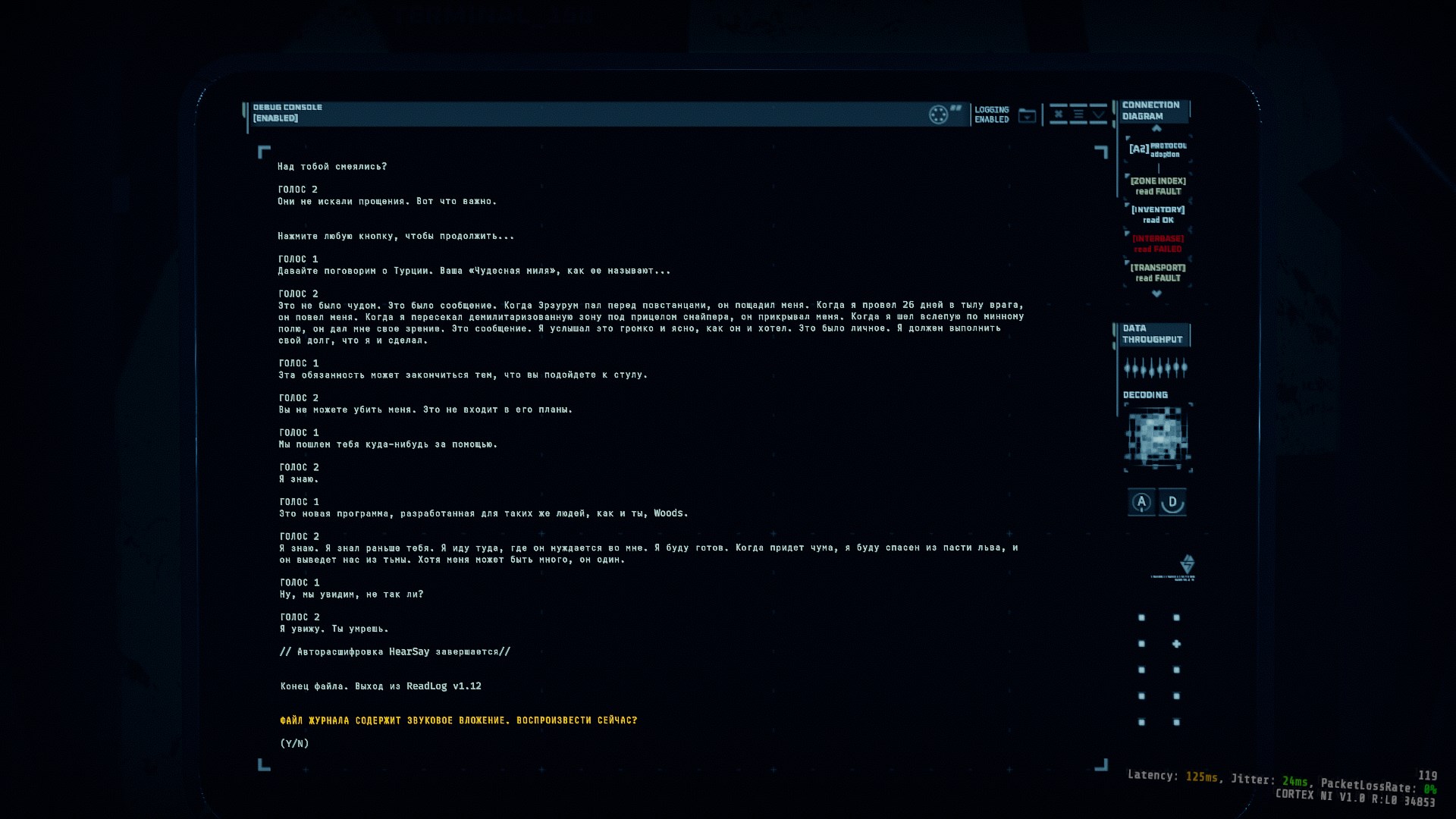This screenshot has height=819, width=1456.
Task: Click the triangular lightning logo icon
Action: [1188, 564]
